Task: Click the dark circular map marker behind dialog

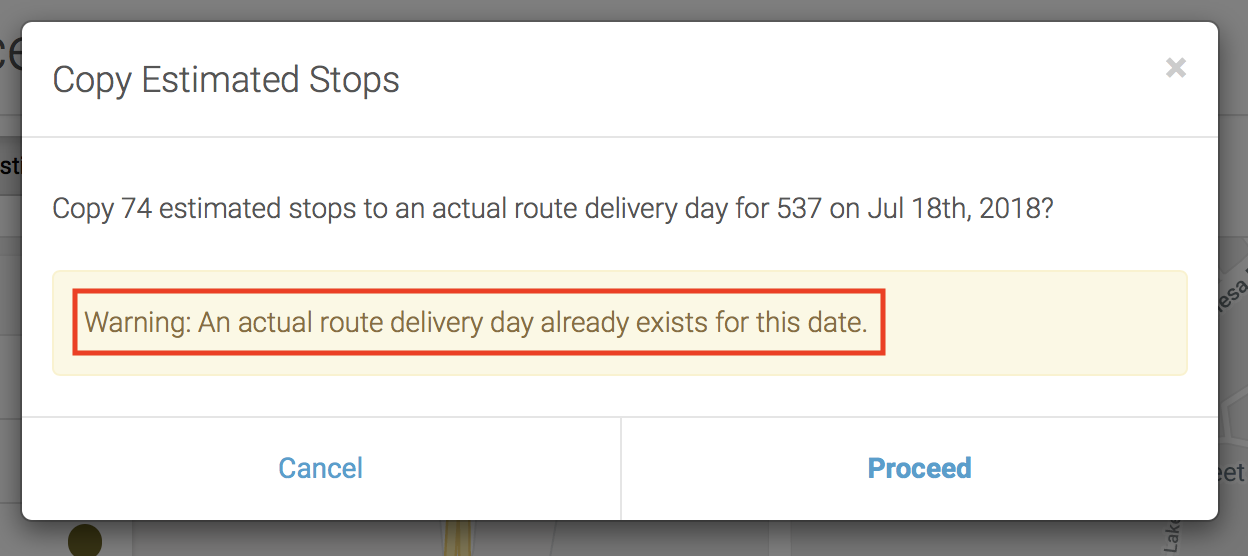Action: coord(84,540)
